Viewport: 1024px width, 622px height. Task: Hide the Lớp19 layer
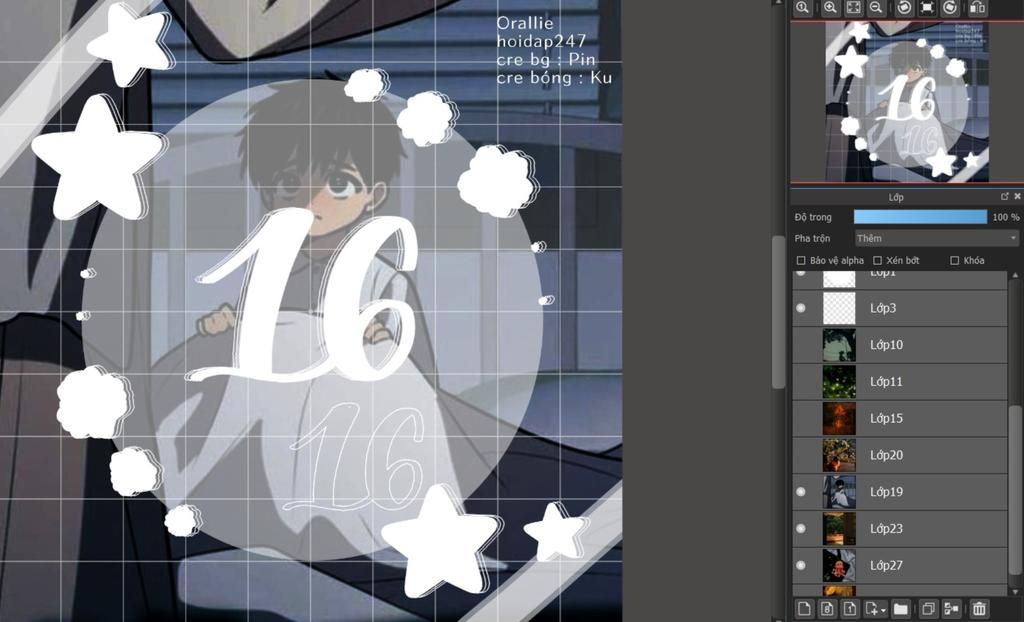pos(801,492)
